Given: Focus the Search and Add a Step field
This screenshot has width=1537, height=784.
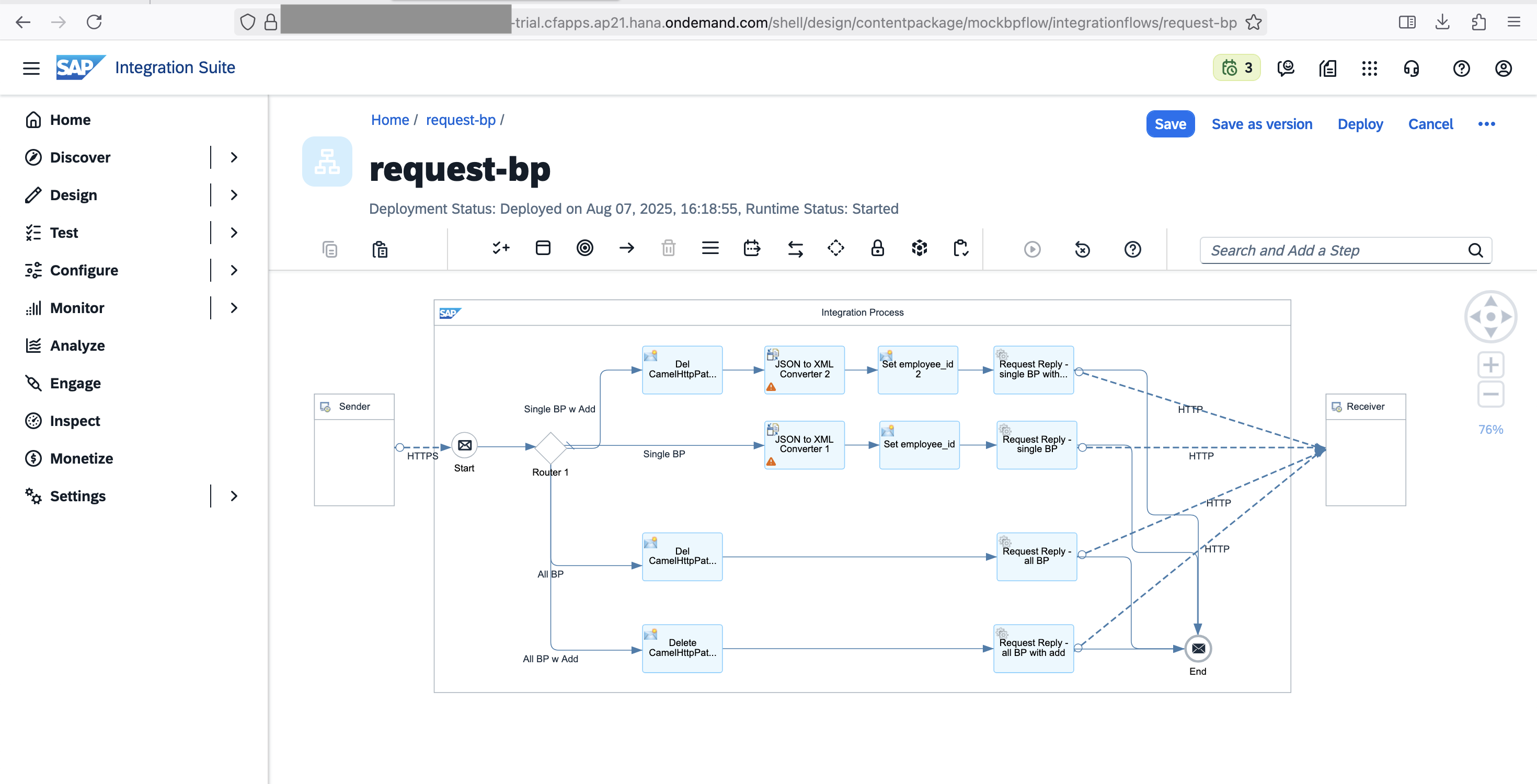Looking at the screenshot, I should tap(1345, 250).
